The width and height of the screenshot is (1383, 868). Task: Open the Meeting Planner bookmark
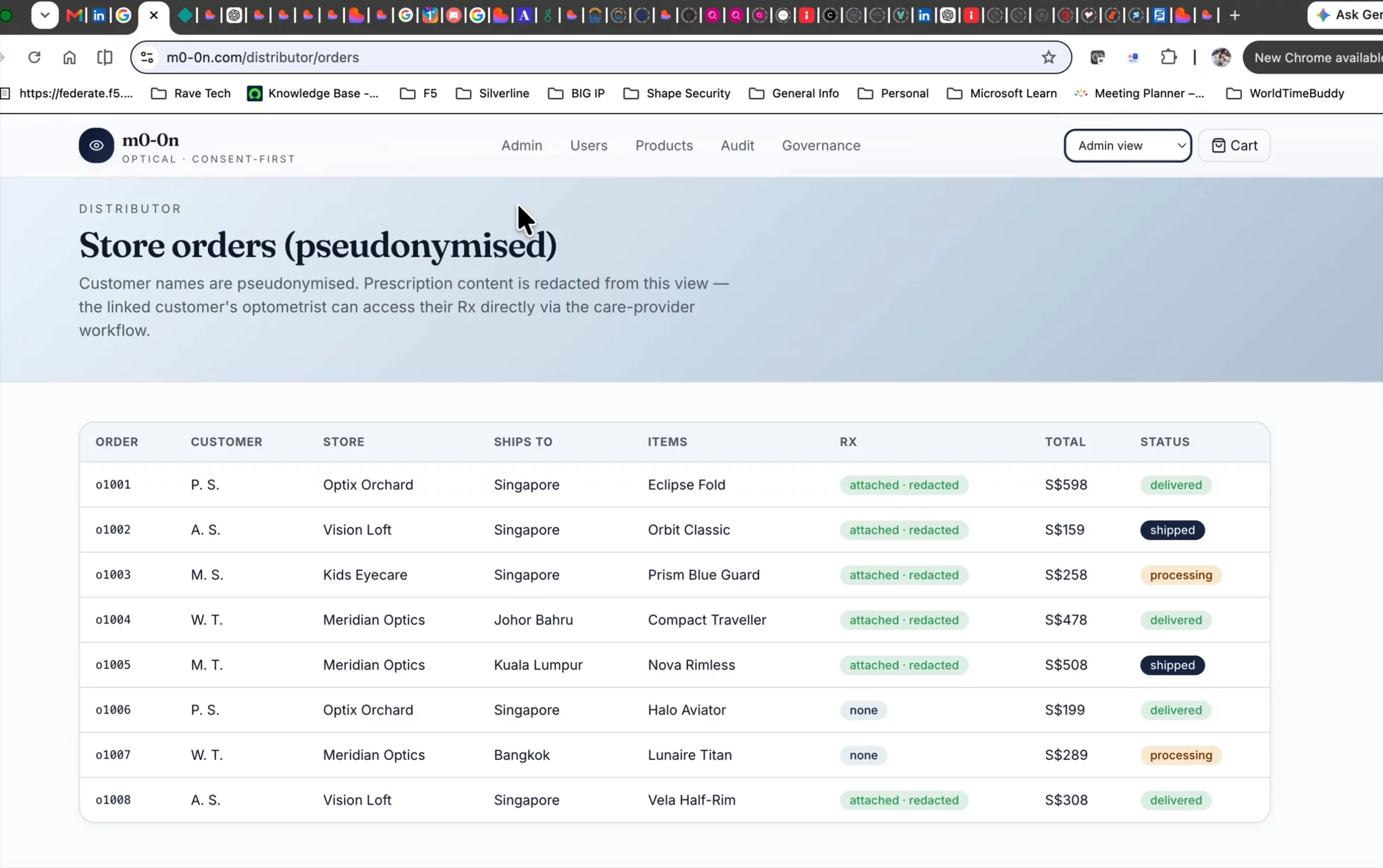coord(1140,93)
